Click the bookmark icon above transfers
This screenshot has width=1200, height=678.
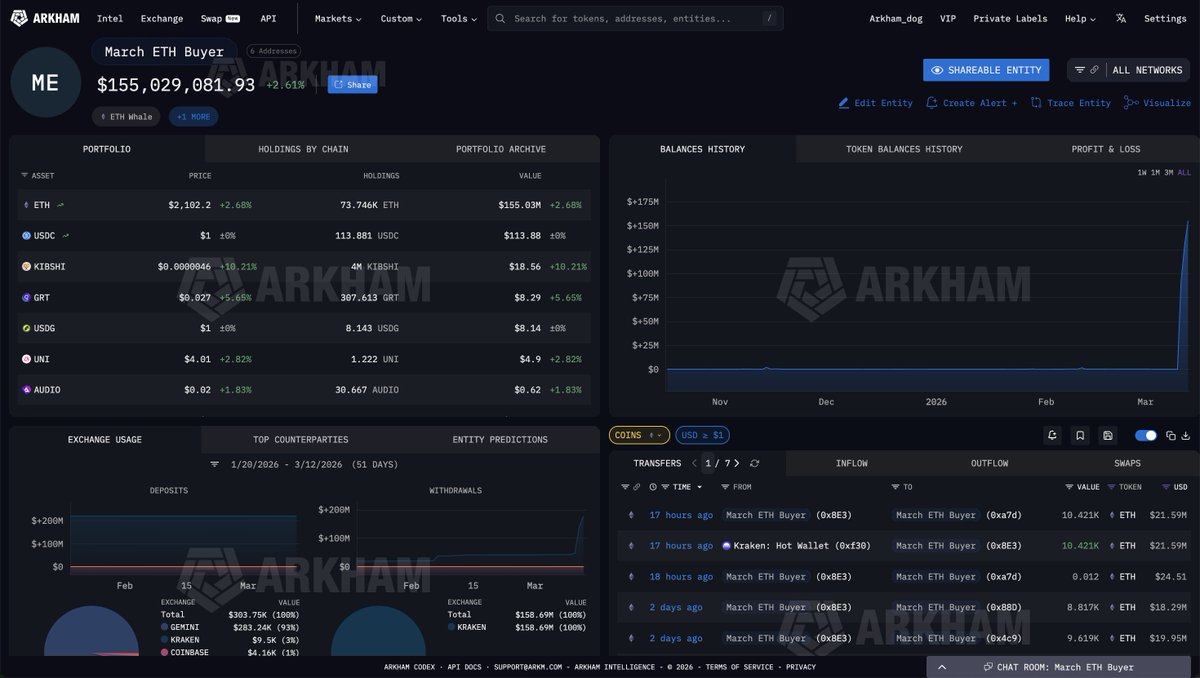pos(1080,435)
